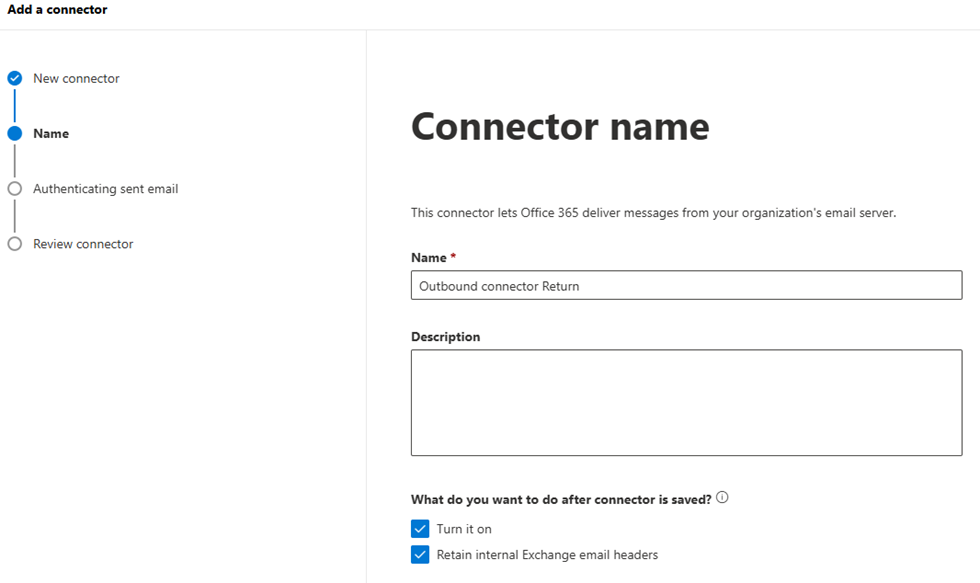Click the Authenticating sent email step circle
The height and width of the screenshot is (583, 980).
[x=14, y=188]
